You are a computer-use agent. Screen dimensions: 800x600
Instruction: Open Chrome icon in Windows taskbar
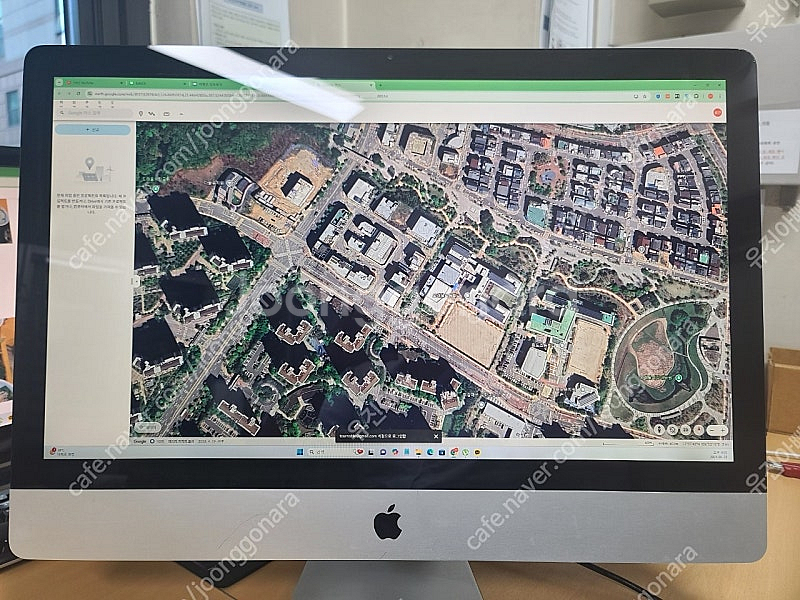coord(454,452)
